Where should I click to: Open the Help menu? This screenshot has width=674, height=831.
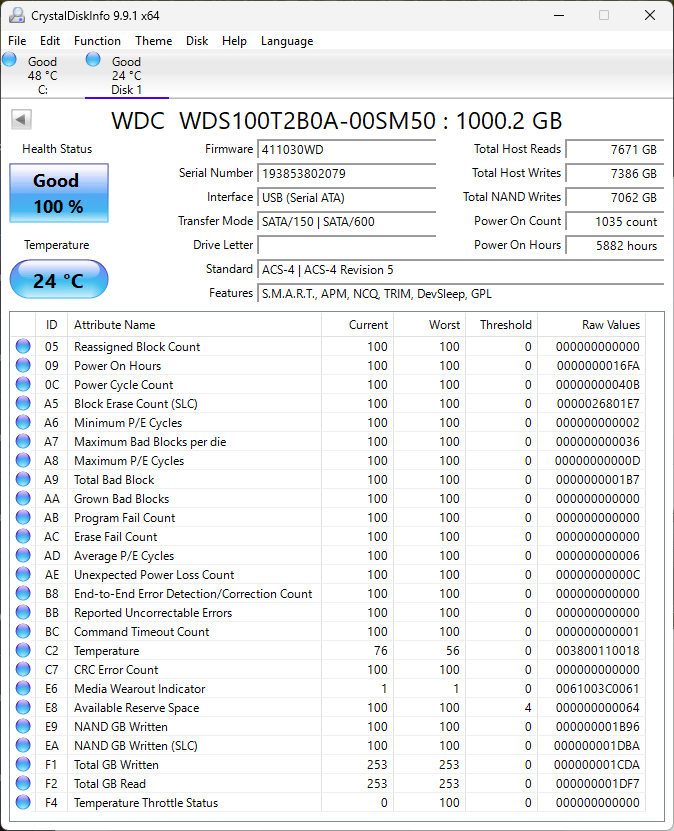(x=234, y=41)
